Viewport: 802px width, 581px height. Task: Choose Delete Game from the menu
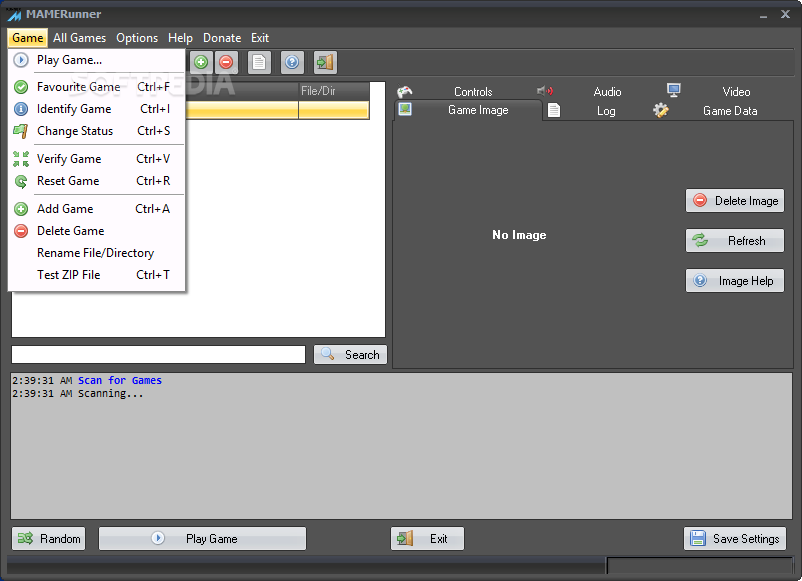click(96, 231)
